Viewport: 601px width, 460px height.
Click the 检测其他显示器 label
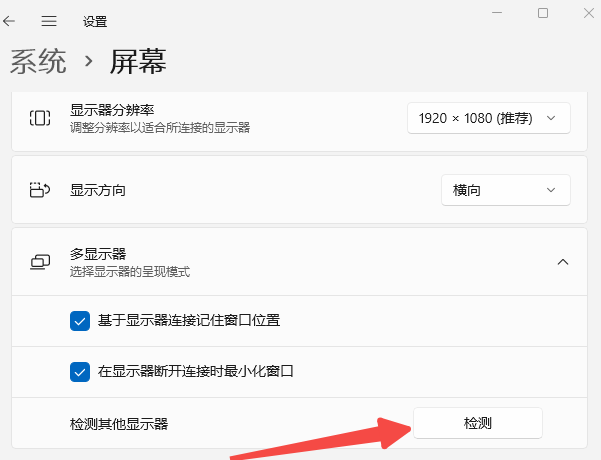click(119, 424)
